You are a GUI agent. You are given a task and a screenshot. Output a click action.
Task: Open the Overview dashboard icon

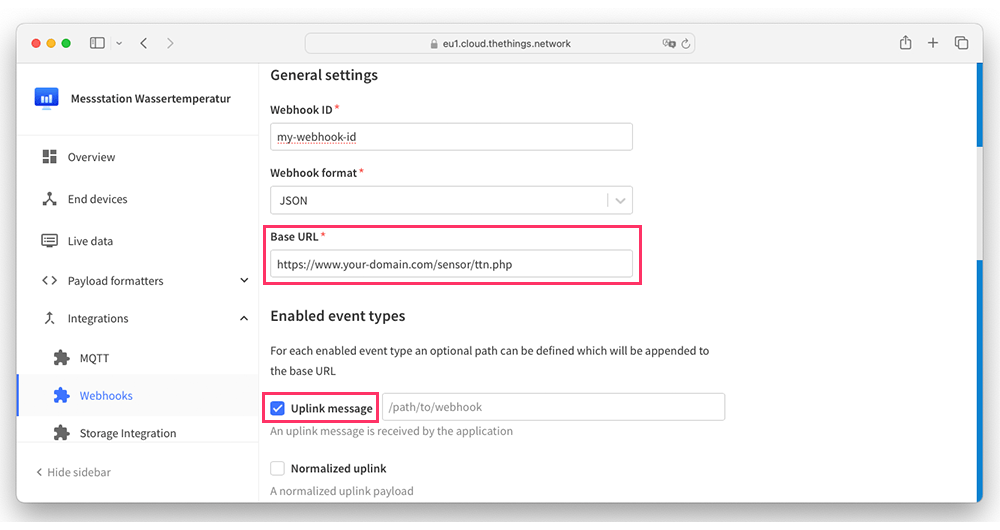click(49, 157)
